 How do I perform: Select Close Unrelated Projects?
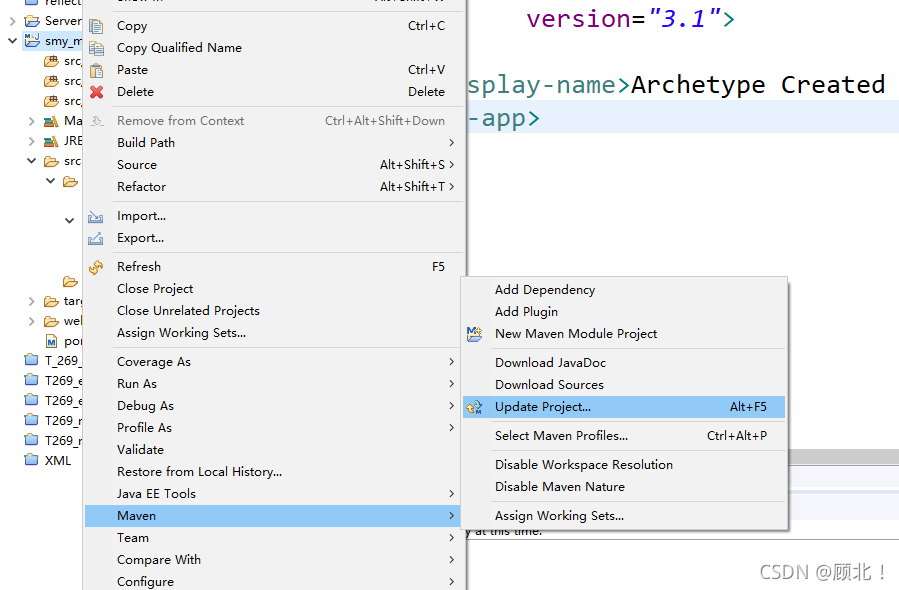(x=273, y=310)
